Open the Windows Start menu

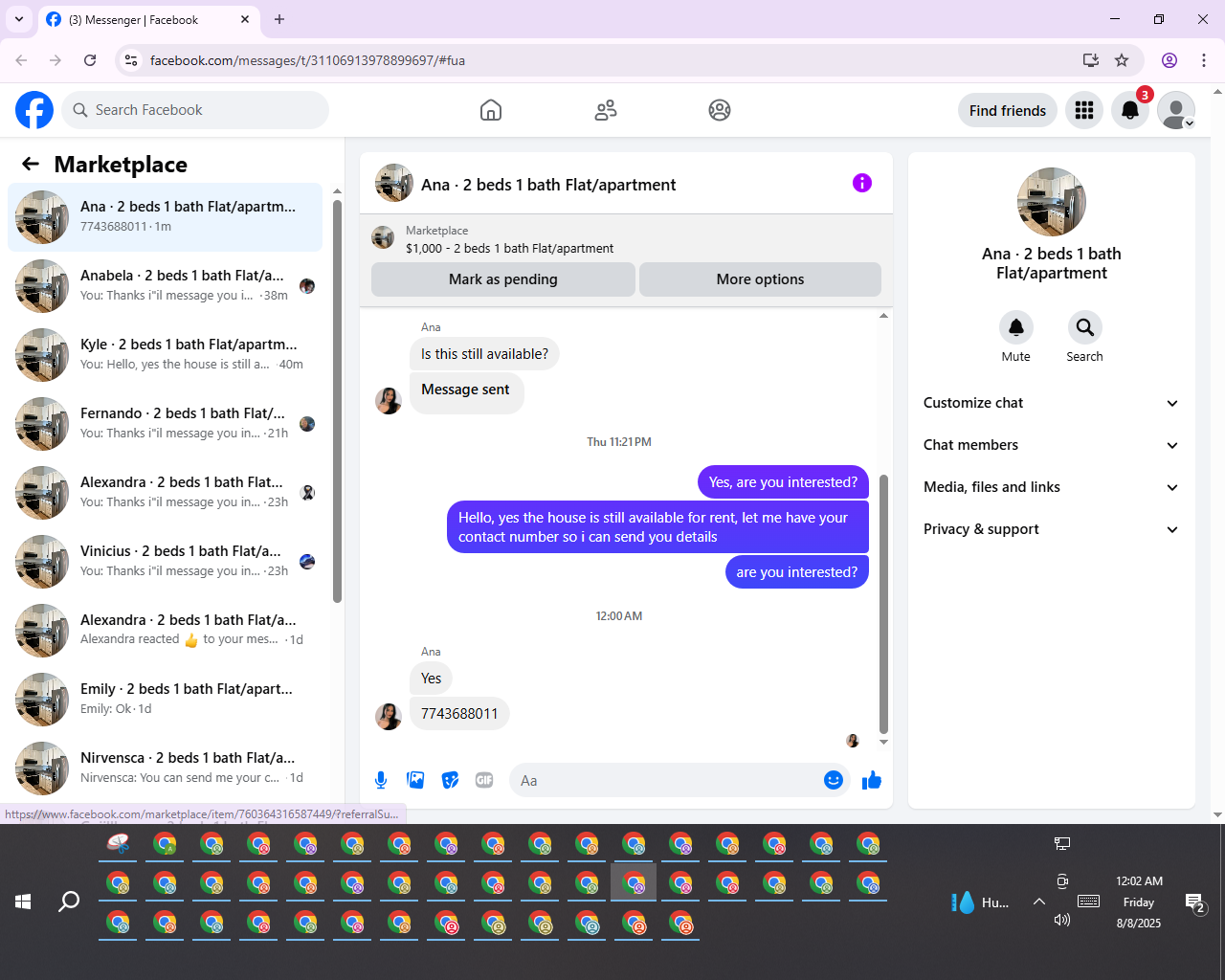tap(23, 902)
